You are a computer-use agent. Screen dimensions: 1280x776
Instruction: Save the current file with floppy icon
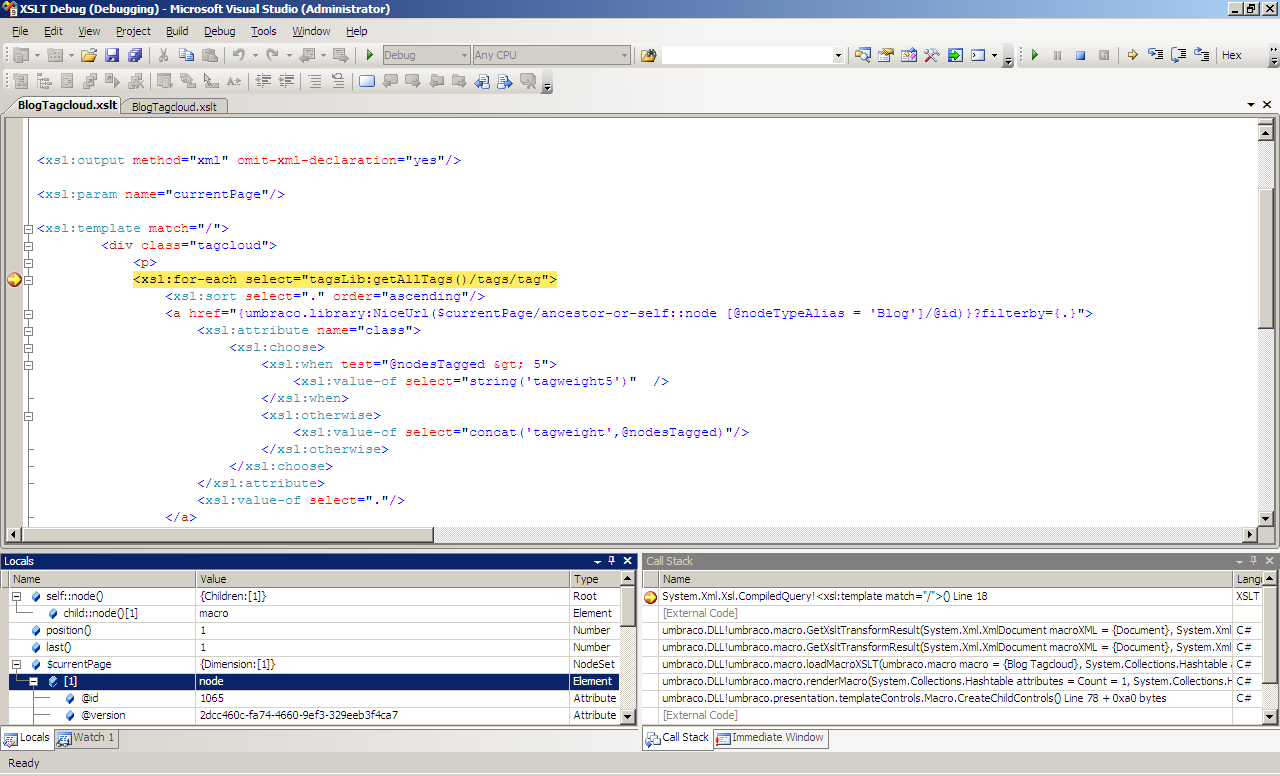pyautogui.click(x=112, y=55)
